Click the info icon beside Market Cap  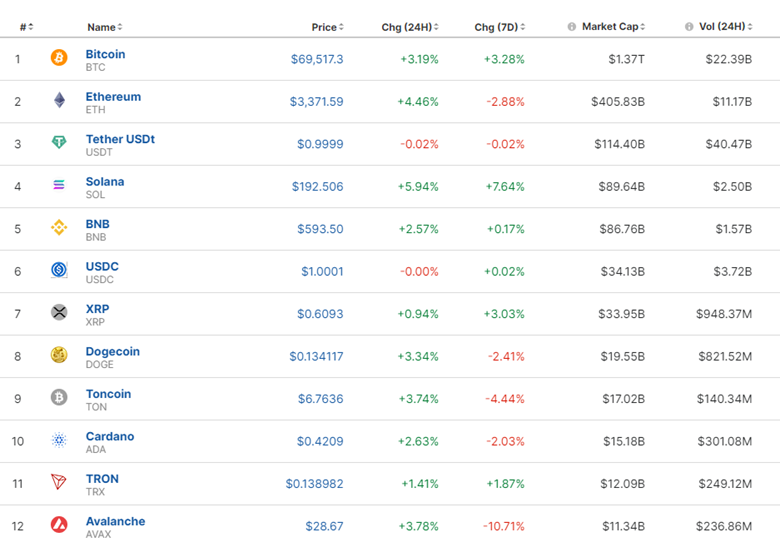click(572, 26)
